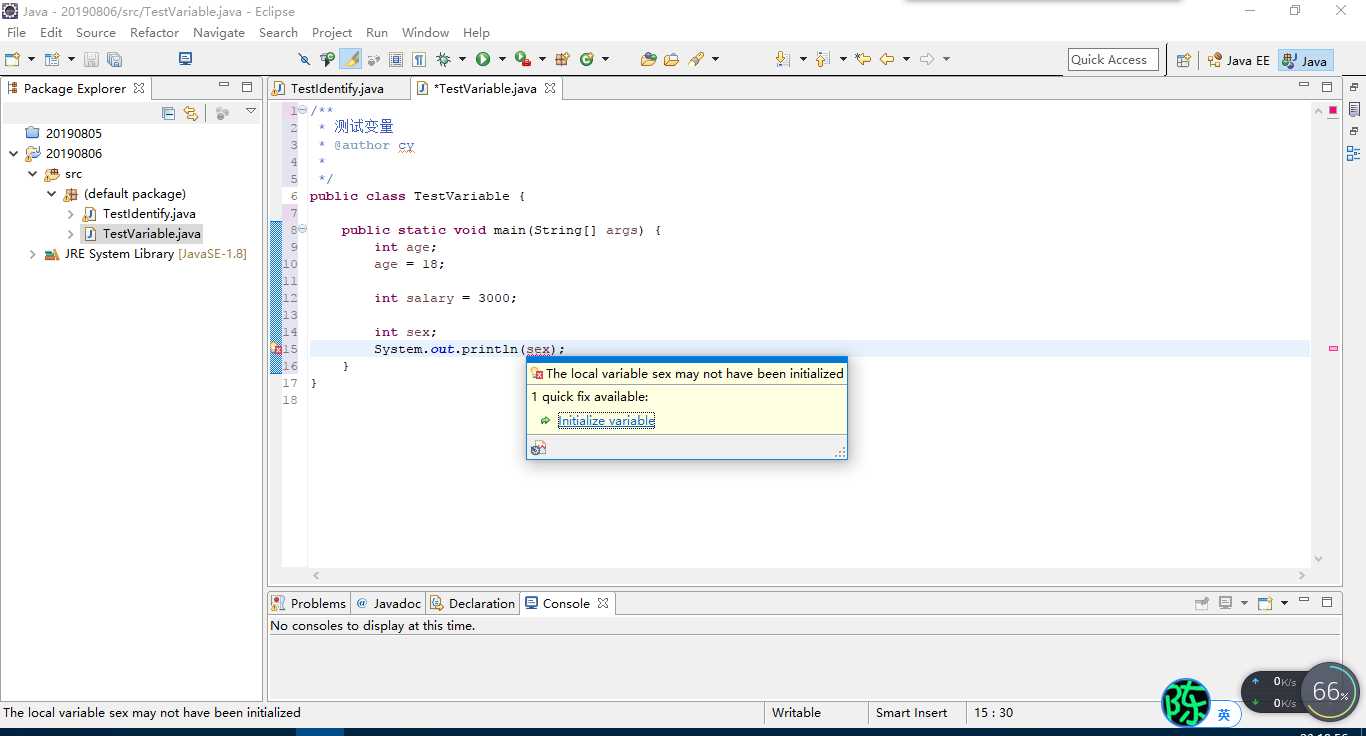Open the Navigate menu
Screen dimensions: 1366x736
219,33
